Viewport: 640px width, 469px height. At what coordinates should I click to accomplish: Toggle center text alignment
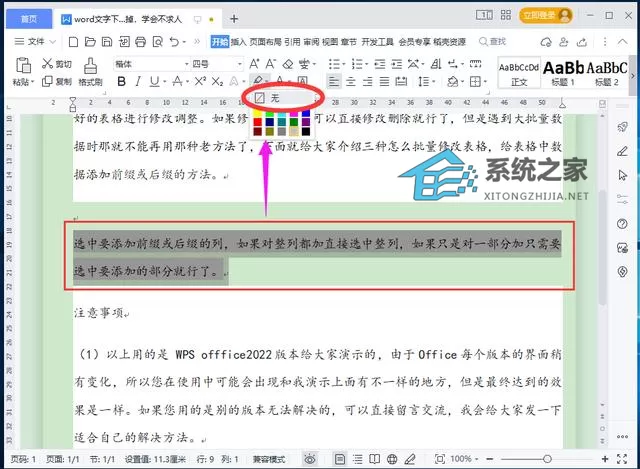pos(351,82)
